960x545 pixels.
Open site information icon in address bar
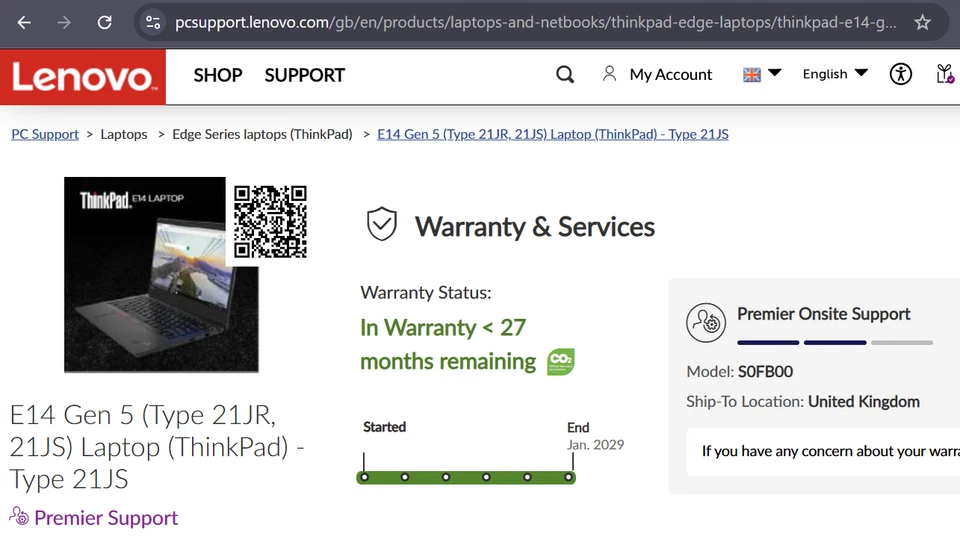click(153, 23)
